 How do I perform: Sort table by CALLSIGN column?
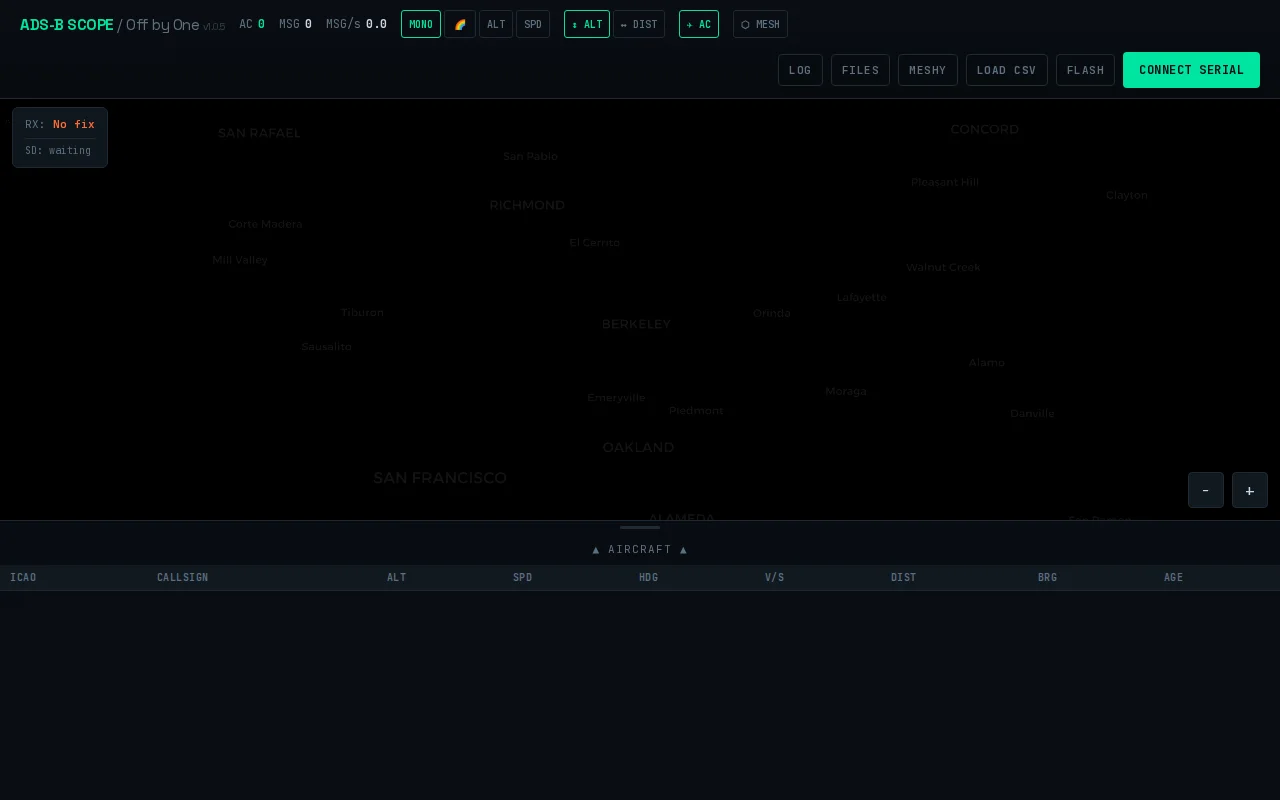(x=183, y=577)
